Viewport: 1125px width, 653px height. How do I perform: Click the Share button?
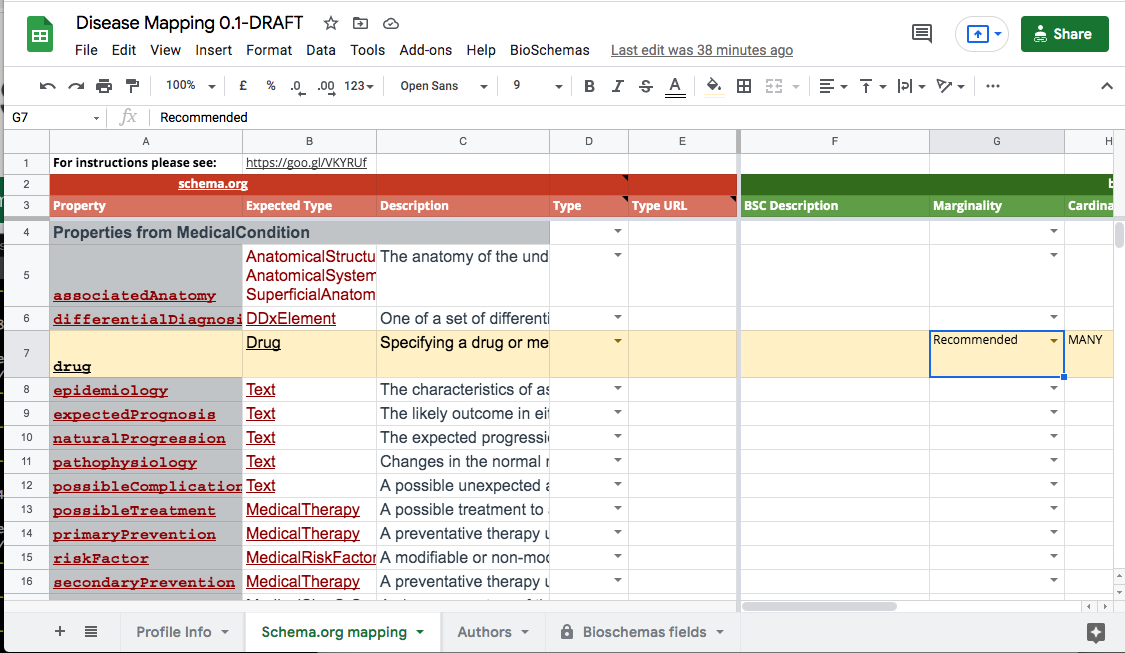pyautogui.click(x=1064, y=33)
